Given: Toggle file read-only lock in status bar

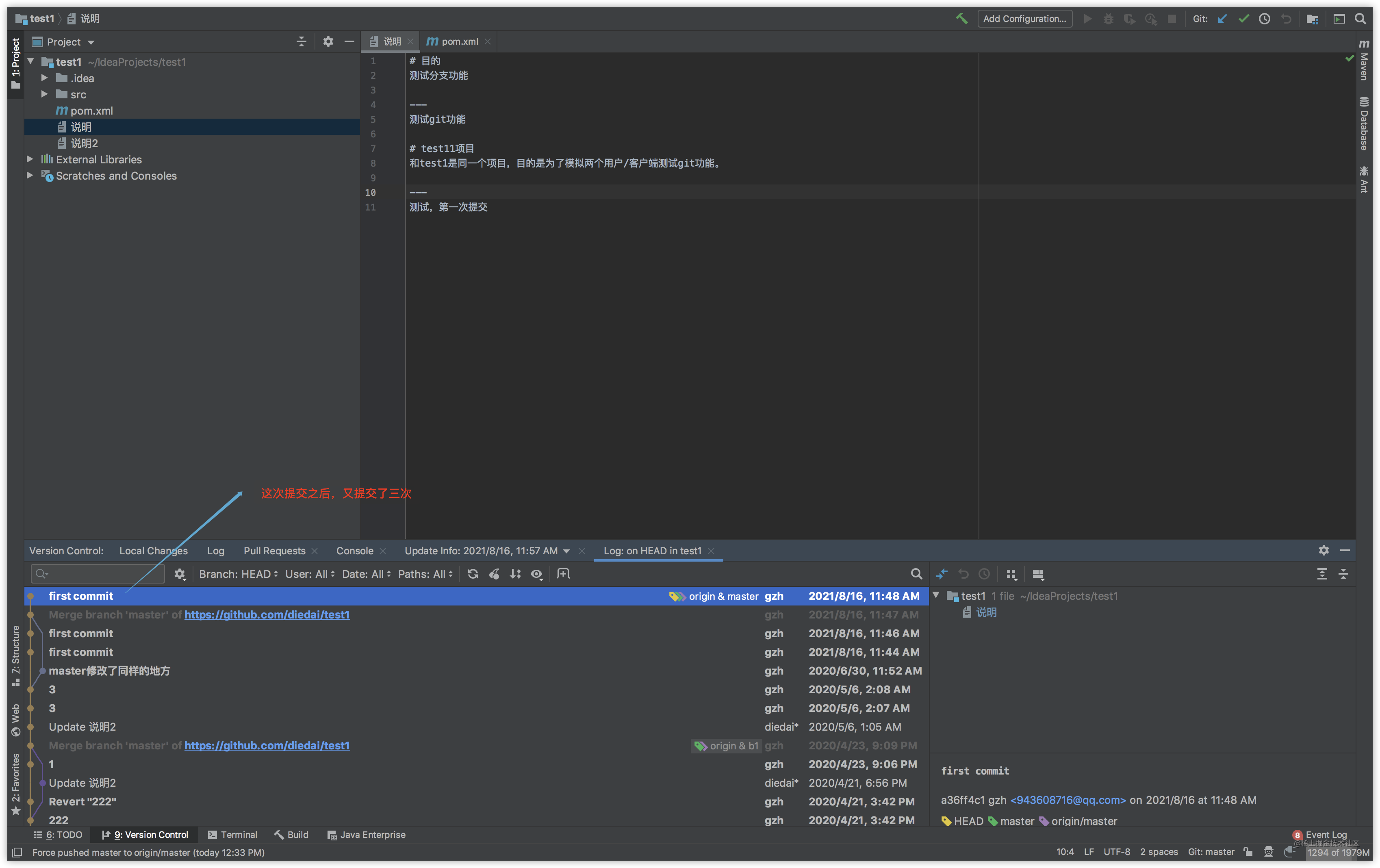Looking at the screenshot, I should click(1248, 852).
